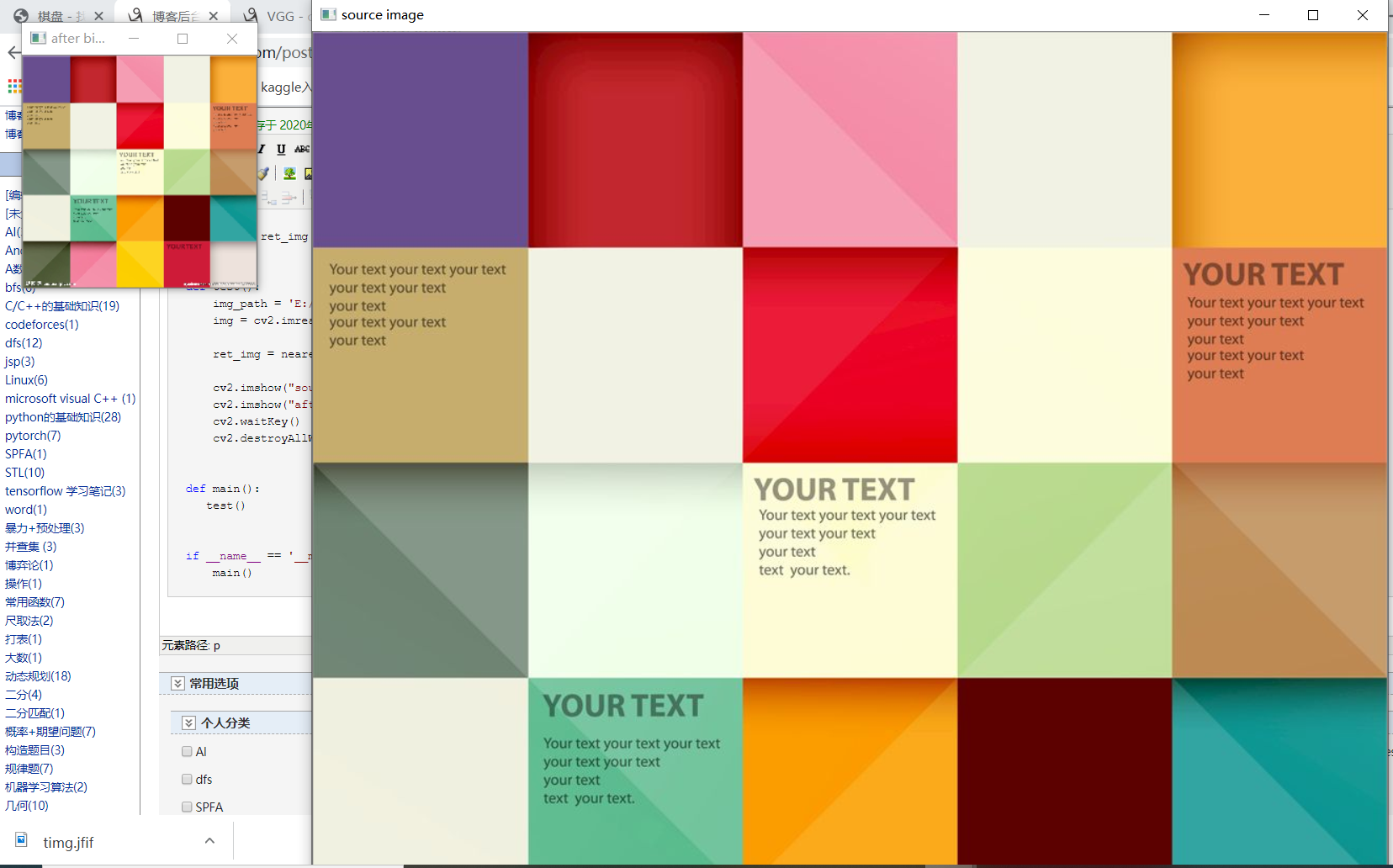
Task: Open the 常用函数(7) category link
Action: coord(34,602)
